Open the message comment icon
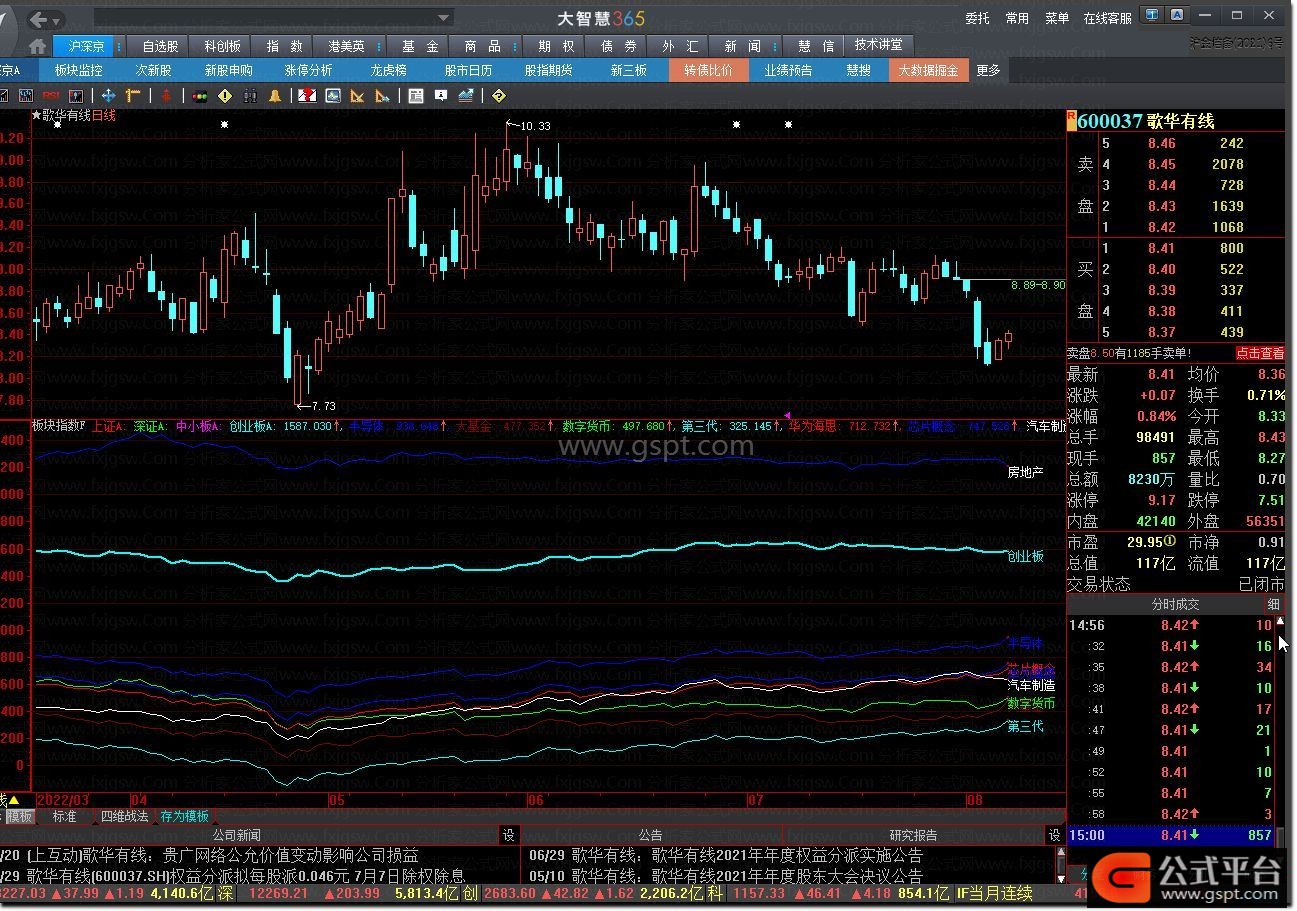1297x911 pixels. click(440, 96)
